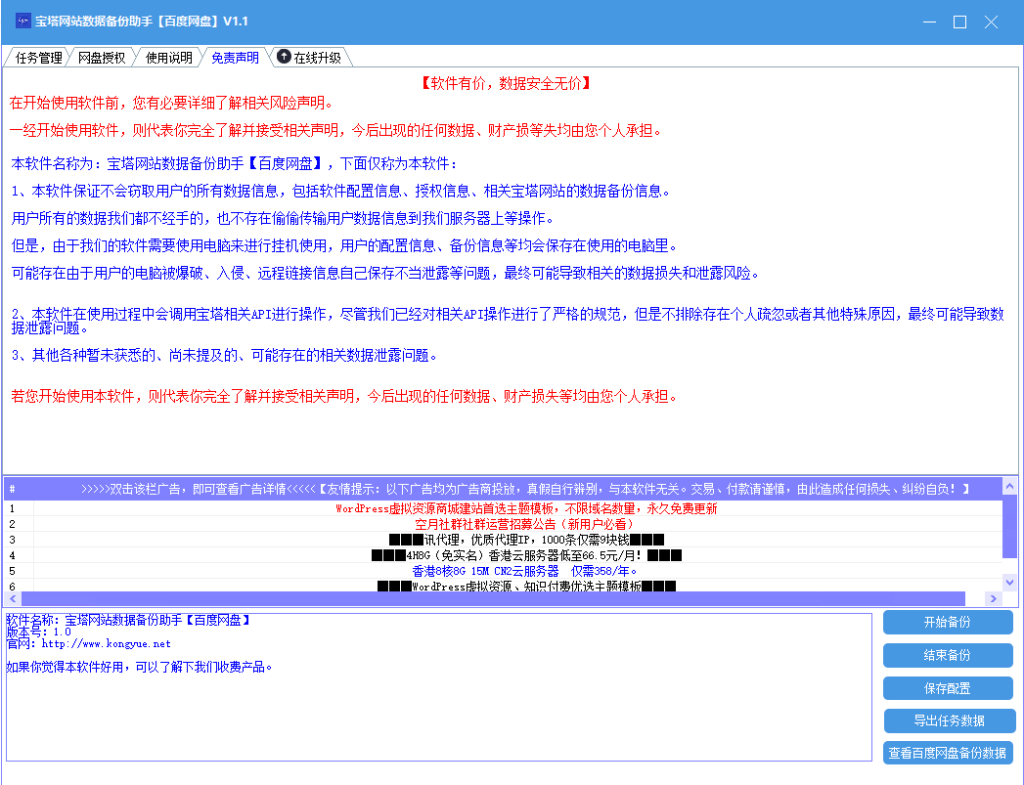1024x785 pixels.
Task: Stop the backup with 结束备份
Action: point(948,655)
